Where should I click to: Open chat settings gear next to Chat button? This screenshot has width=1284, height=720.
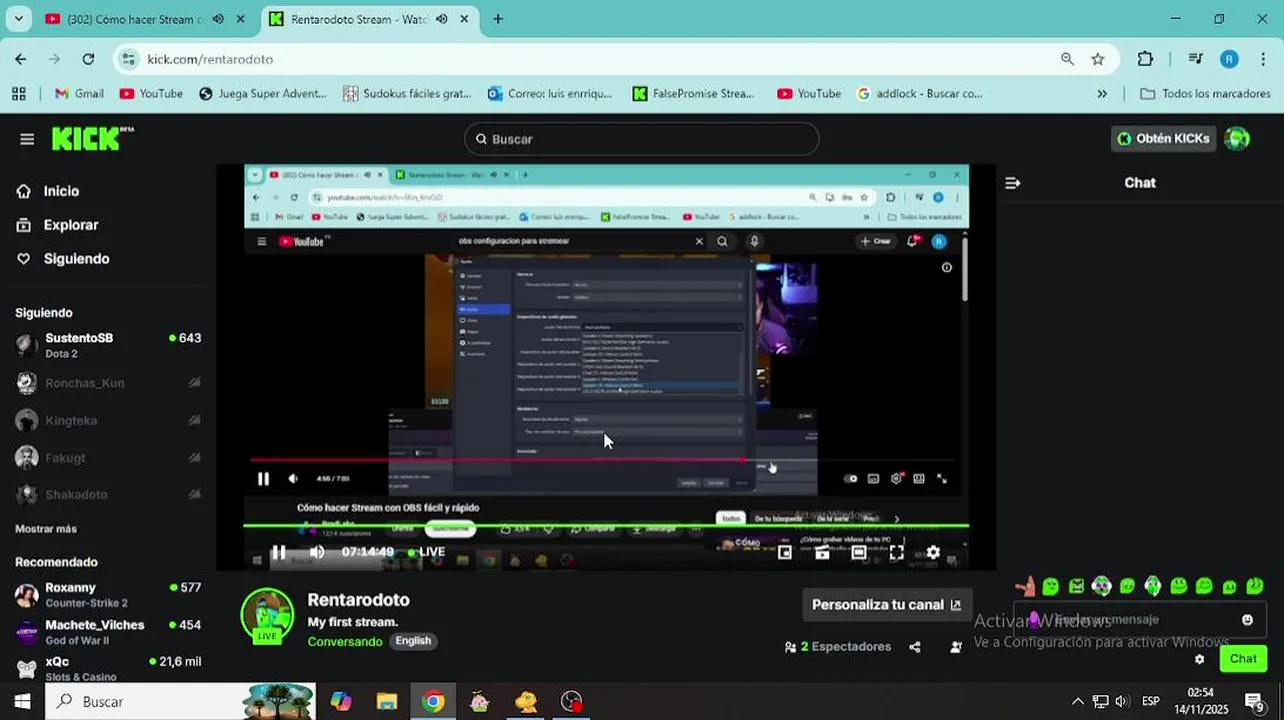tap(1199, 659)
